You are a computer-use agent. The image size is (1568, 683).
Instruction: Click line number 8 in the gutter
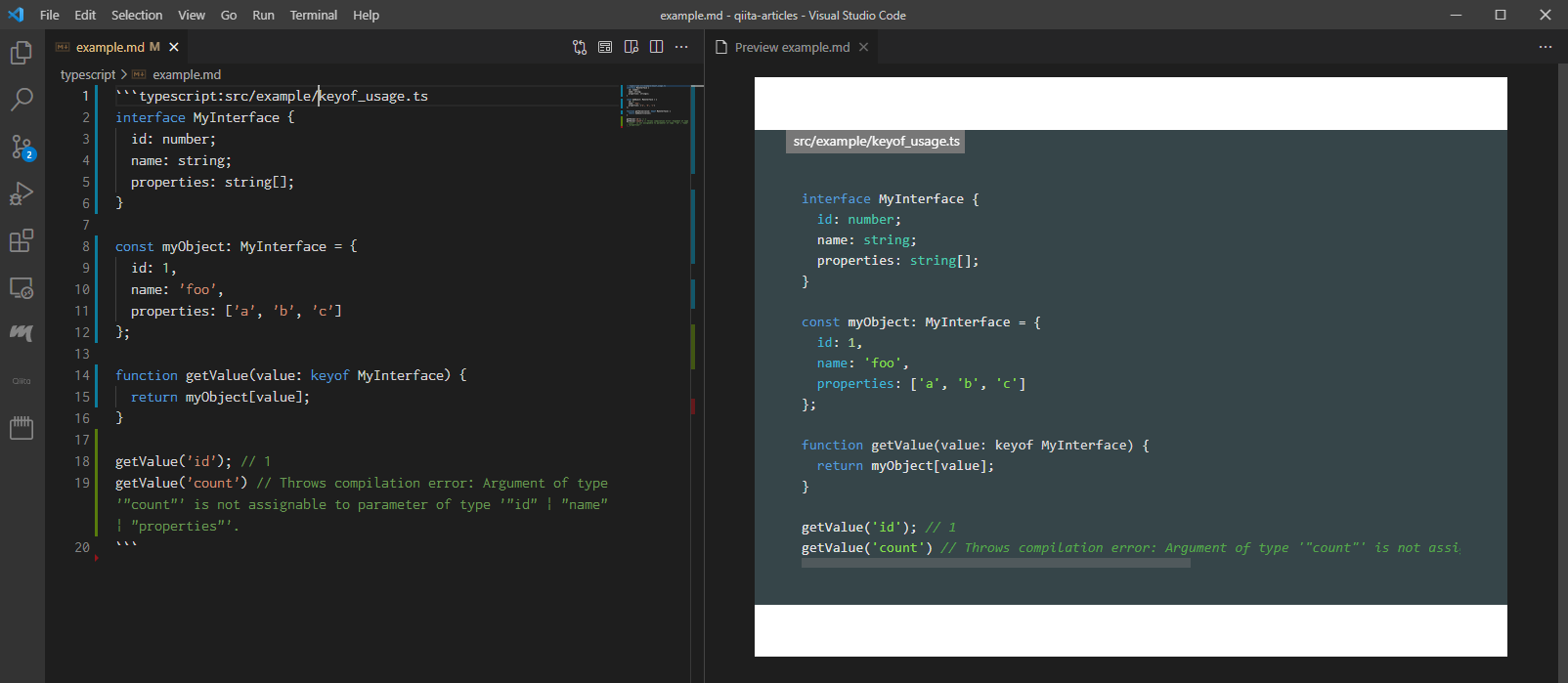pos(85,246)
